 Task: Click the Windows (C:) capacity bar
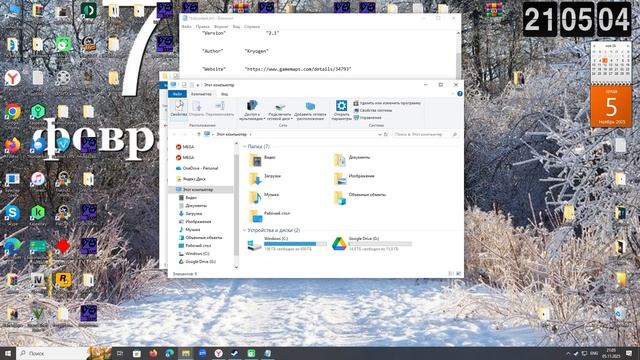(x=296, y=244)
